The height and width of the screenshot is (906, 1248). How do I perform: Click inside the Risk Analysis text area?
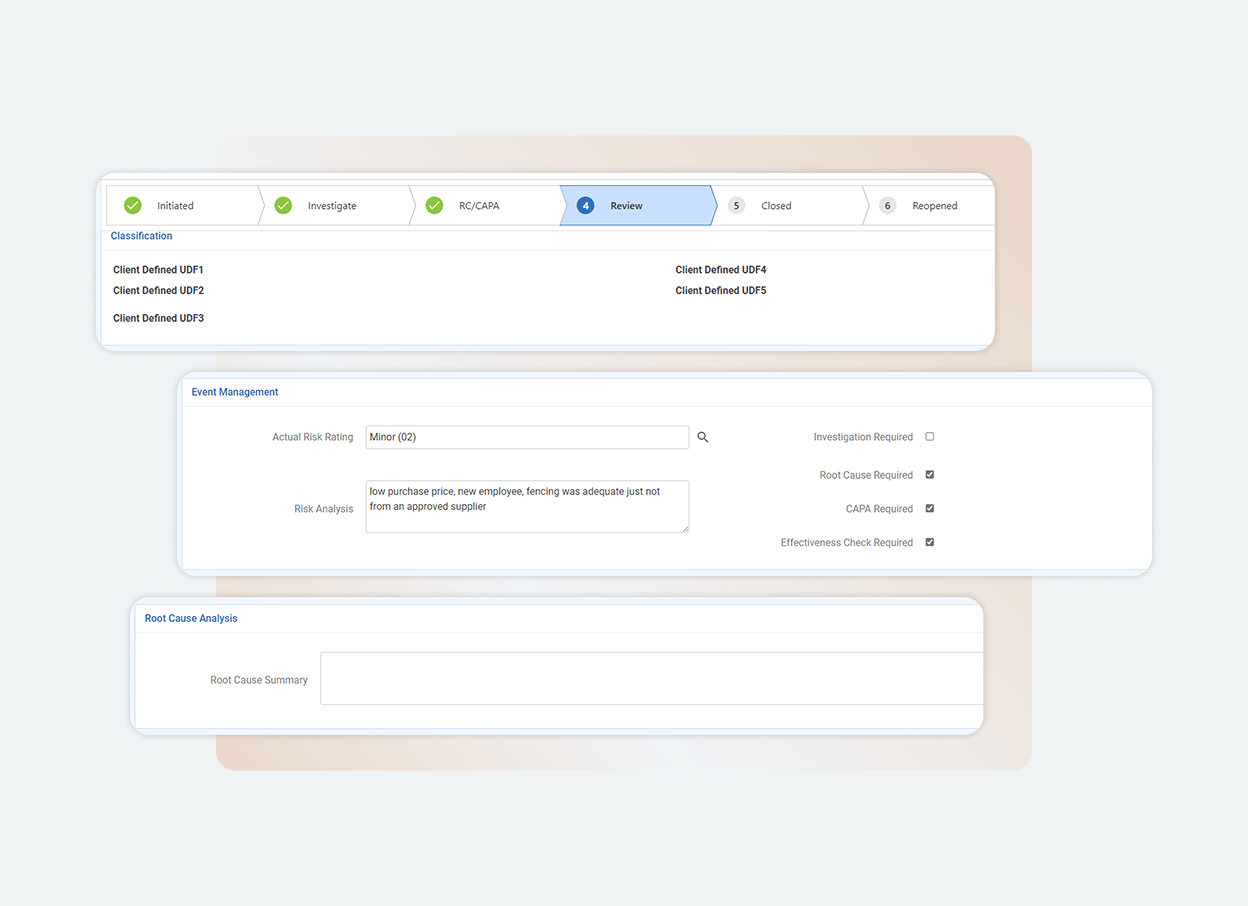point(527,506)
